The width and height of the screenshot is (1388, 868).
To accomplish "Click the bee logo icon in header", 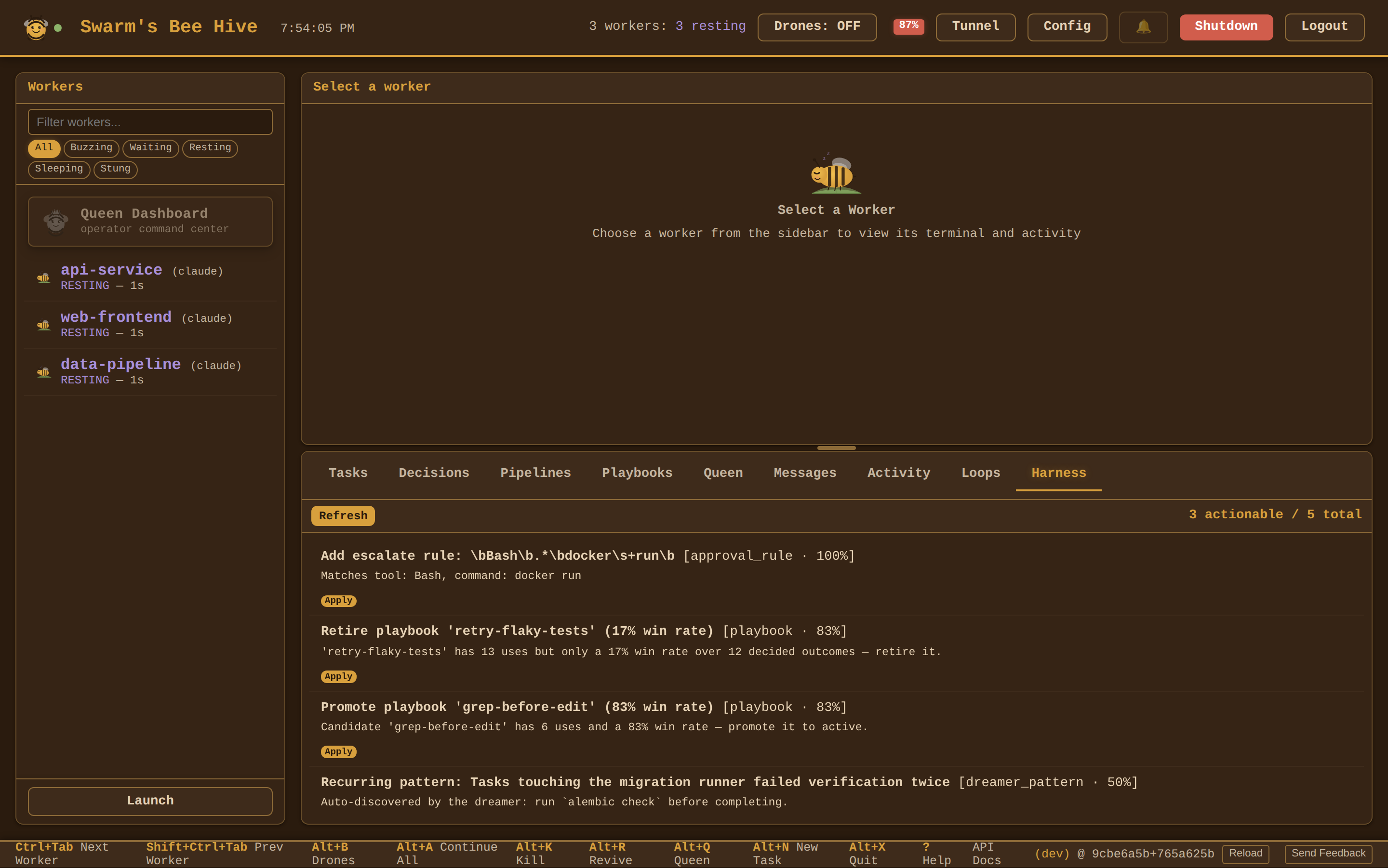I will [36, 27].
